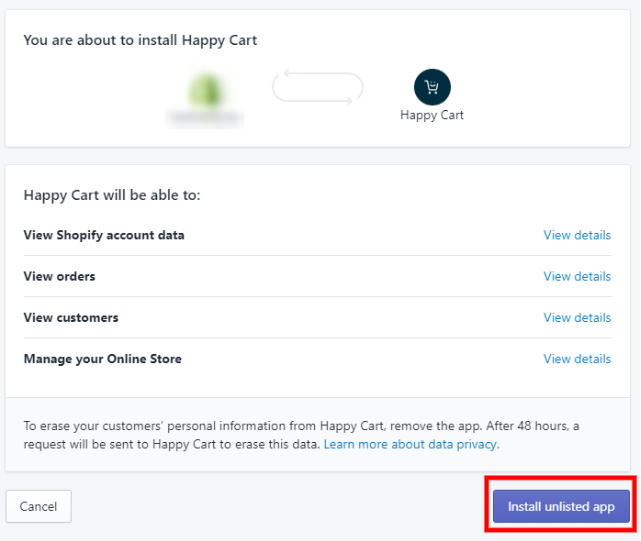This screenshot has width=641, height=541.
Task: Click the Happy Cart name under icon
Action: (x=432, y=115)
